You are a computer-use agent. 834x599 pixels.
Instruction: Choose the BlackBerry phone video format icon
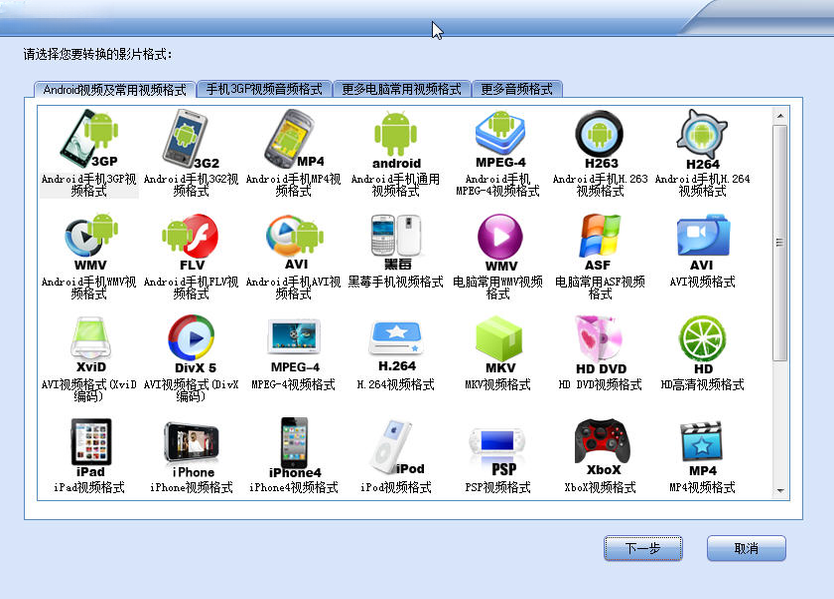[396, 242]
